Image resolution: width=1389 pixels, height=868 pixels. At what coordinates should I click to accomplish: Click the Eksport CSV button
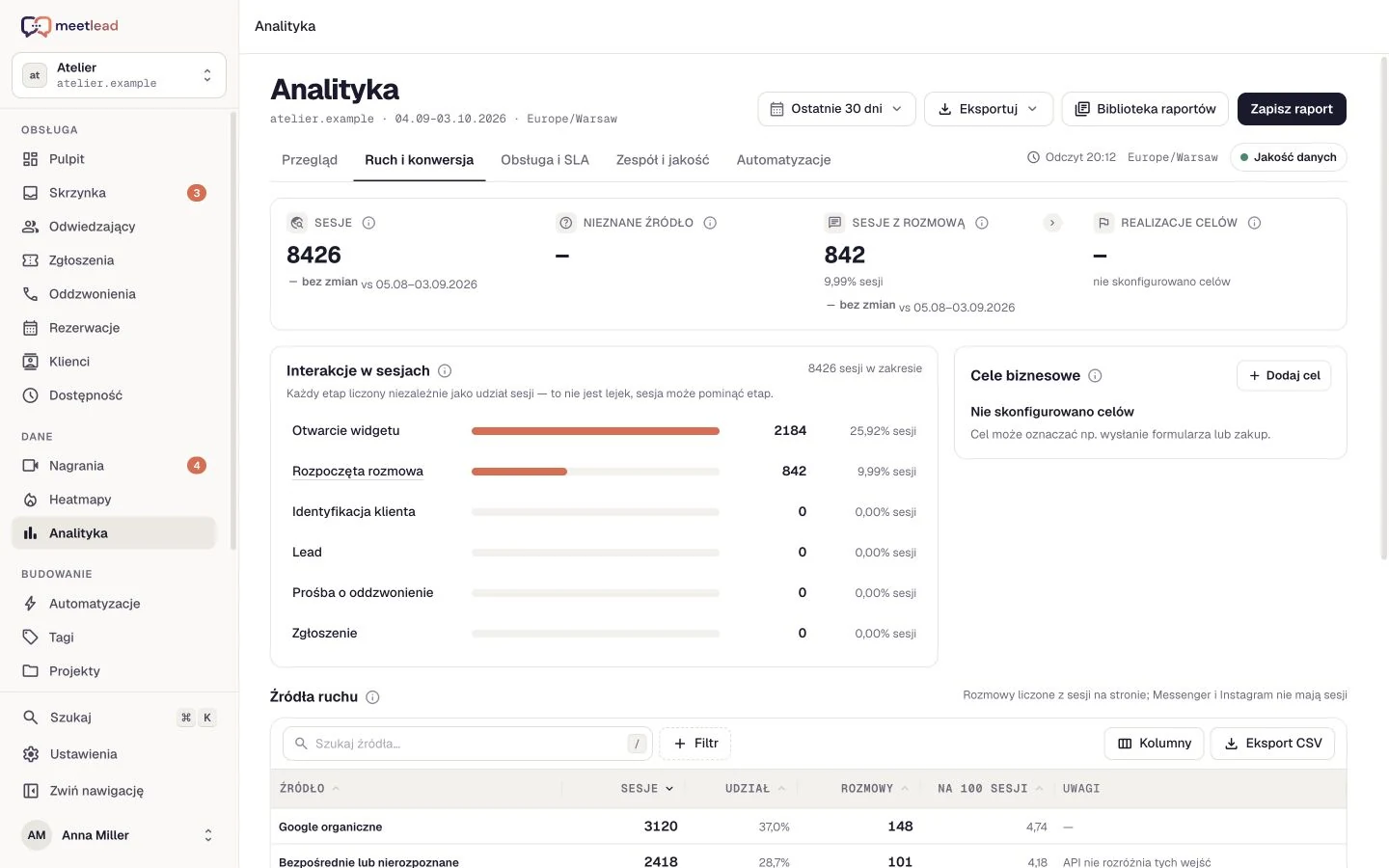1272,744
